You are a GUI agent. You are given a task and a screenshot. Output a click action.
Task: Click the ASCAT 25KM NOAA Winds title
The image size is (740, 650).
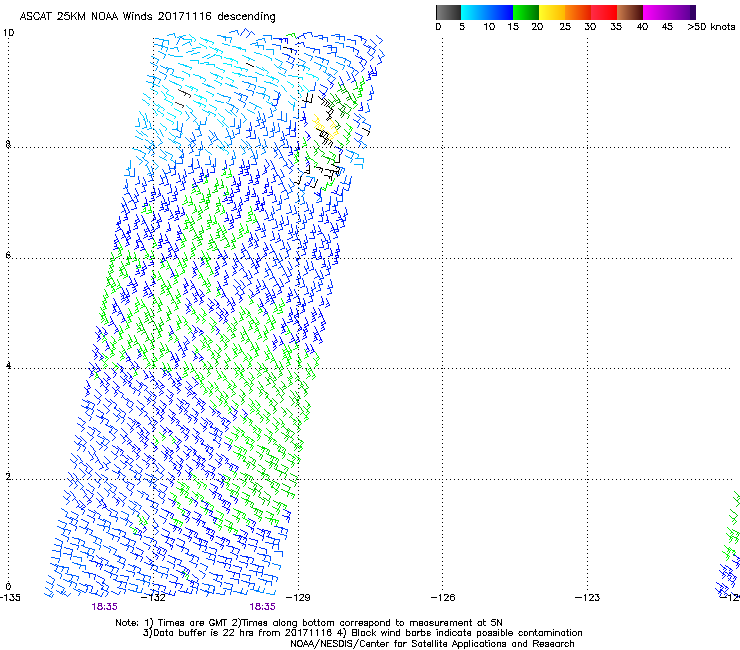[x=147, y=17]
